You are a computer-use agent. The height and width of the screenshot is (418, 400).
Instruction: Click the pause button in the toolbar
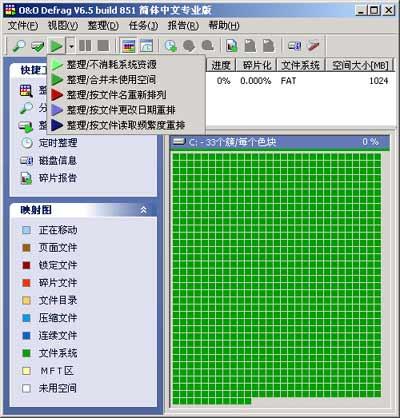pos(85,46)
